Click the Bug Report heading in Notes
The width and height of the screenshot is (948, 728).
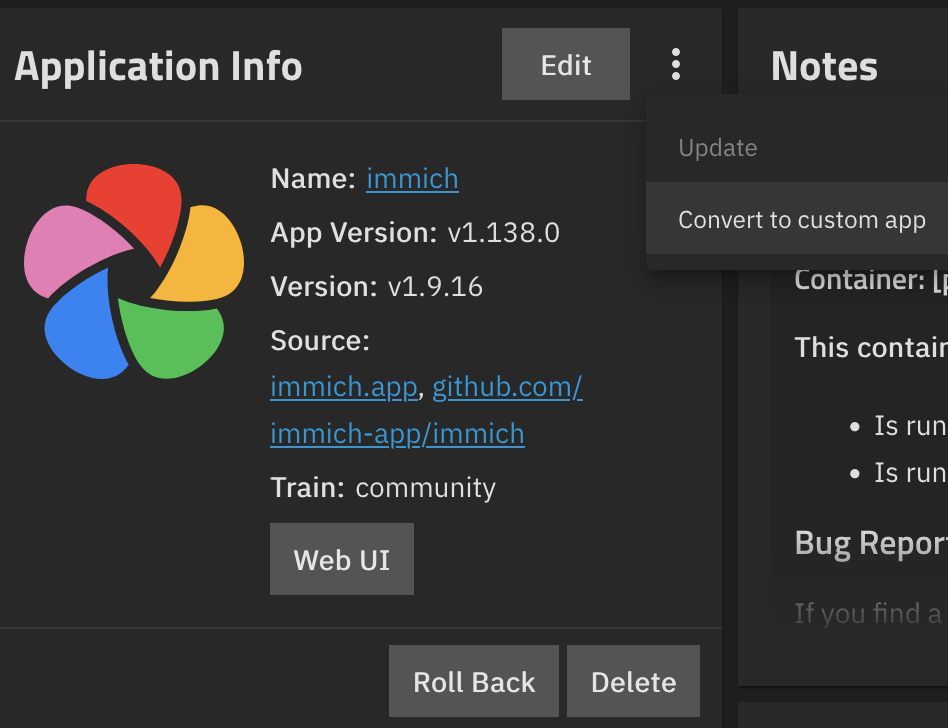[x=871, y=543]
